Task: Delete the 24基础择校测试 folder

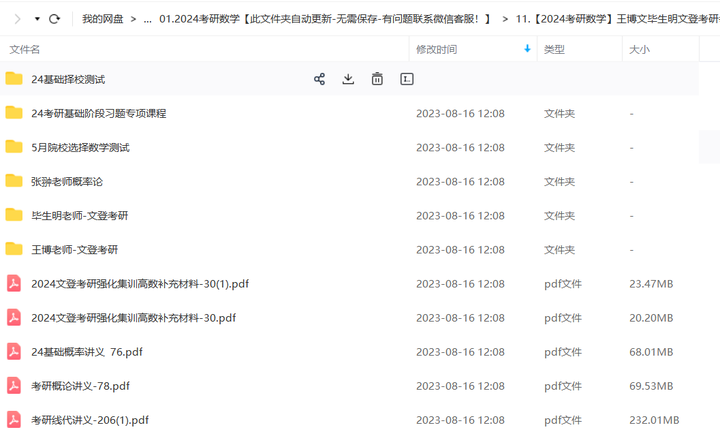Action: 377,79
